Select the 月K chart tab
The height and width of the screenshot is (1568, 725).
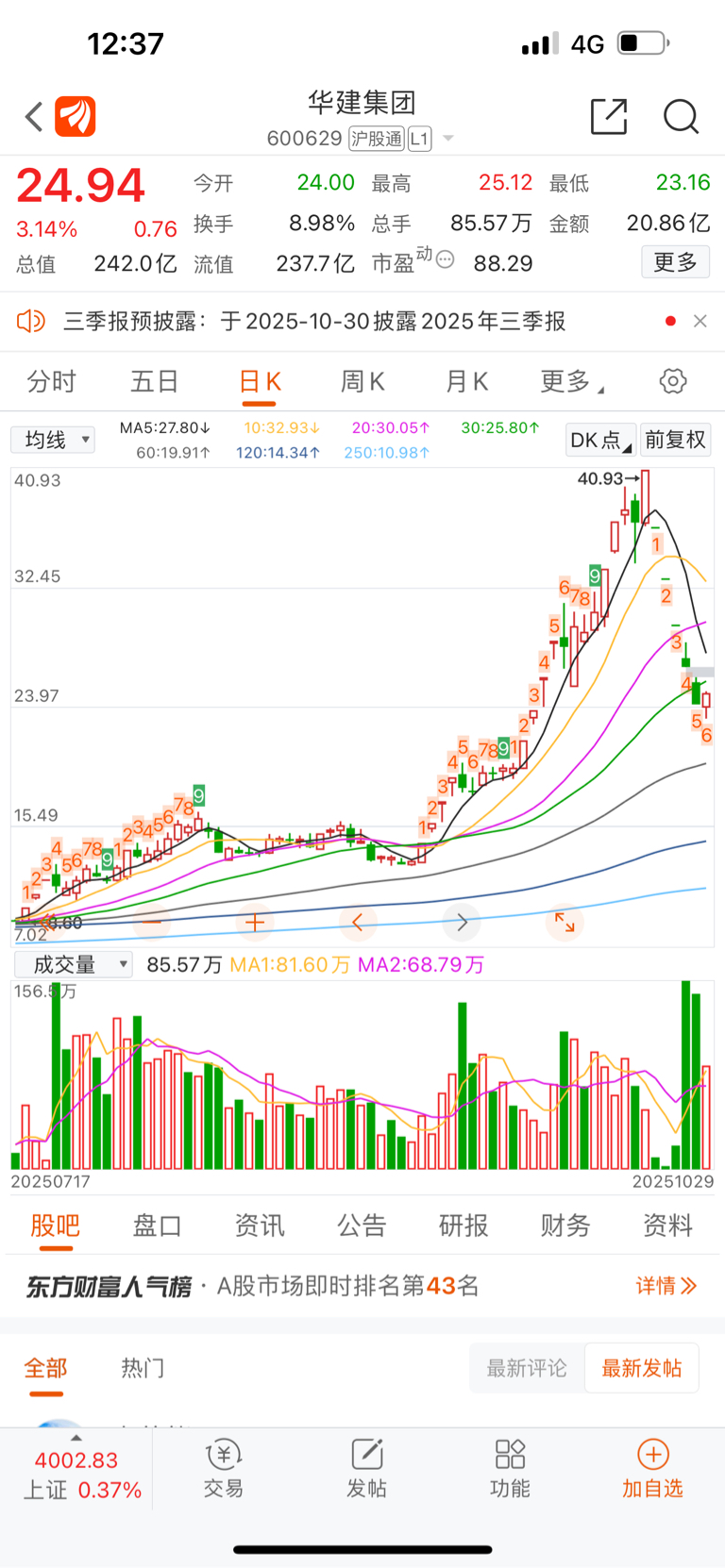[466, 381]
